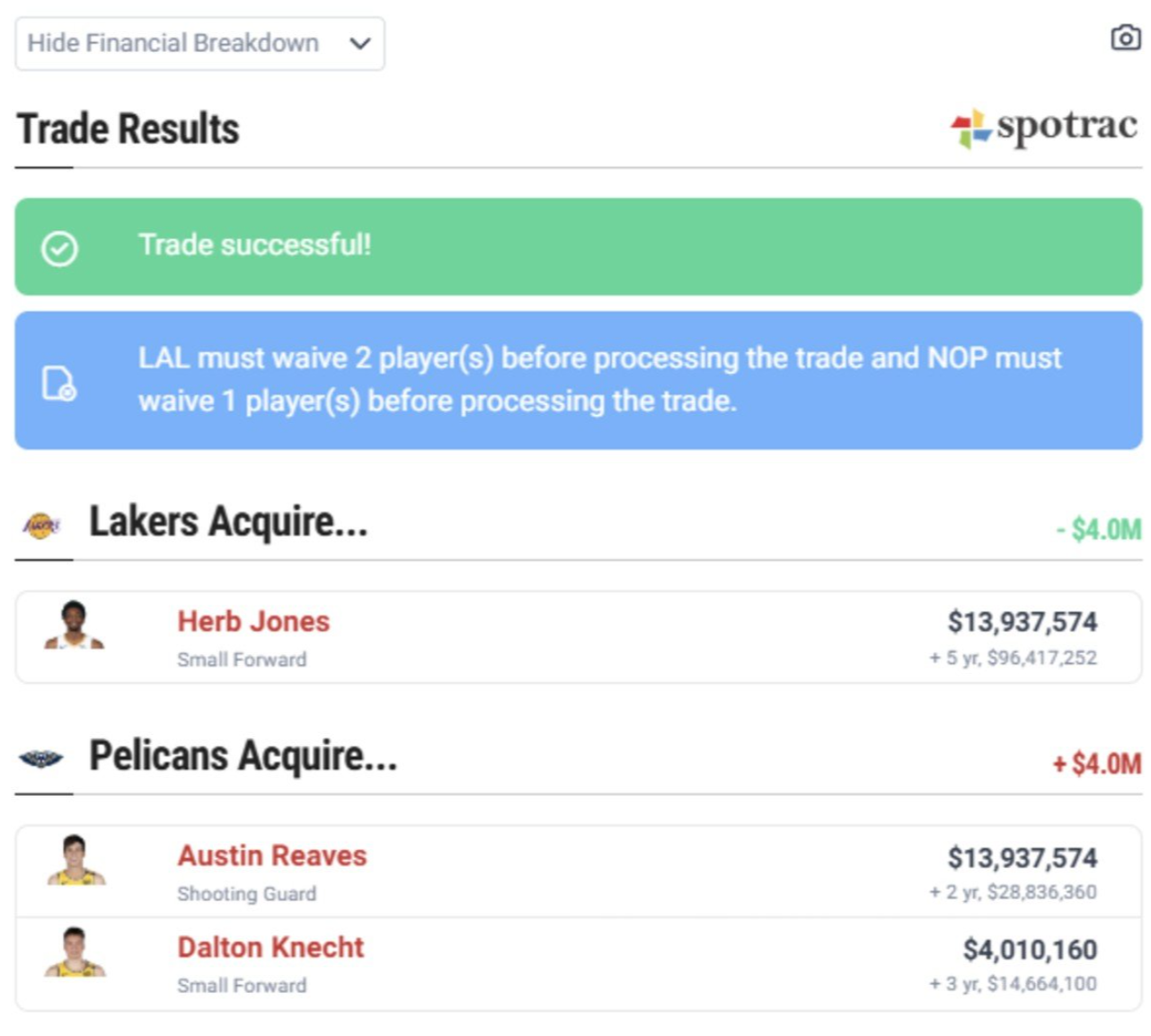Click the waive document icon in blue banner
Image resolution: width=1151 pixels, height=1036 pixels.
59,383
